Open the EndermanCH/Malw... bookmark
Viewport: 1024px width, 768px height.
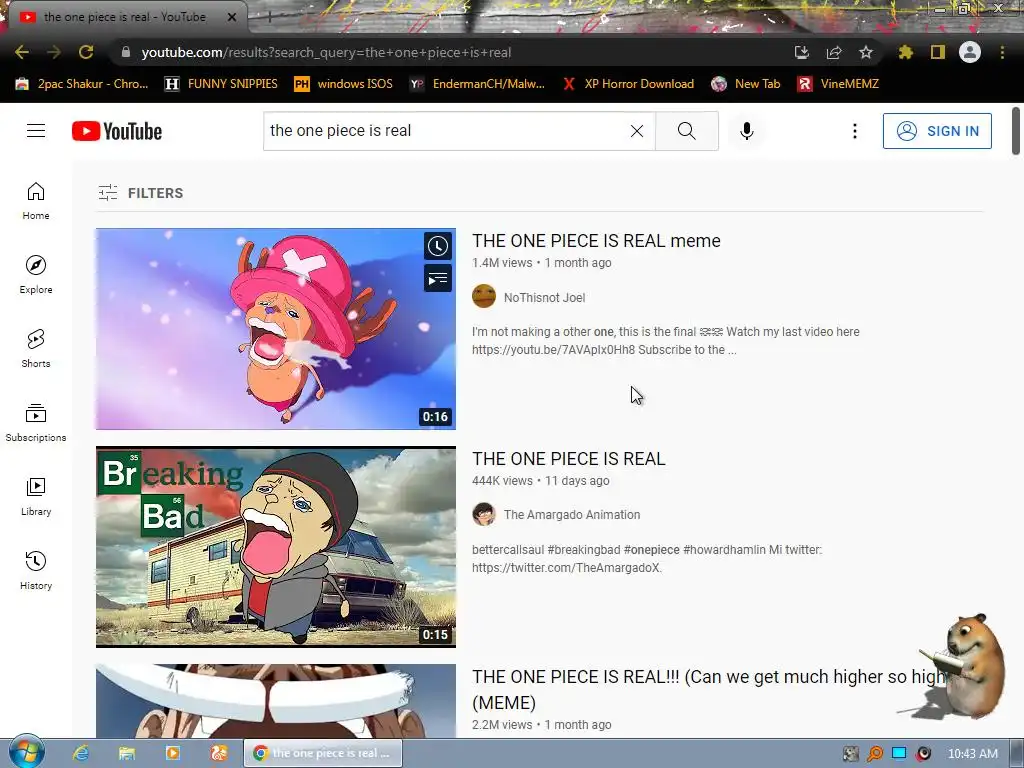tap(477, 84)
